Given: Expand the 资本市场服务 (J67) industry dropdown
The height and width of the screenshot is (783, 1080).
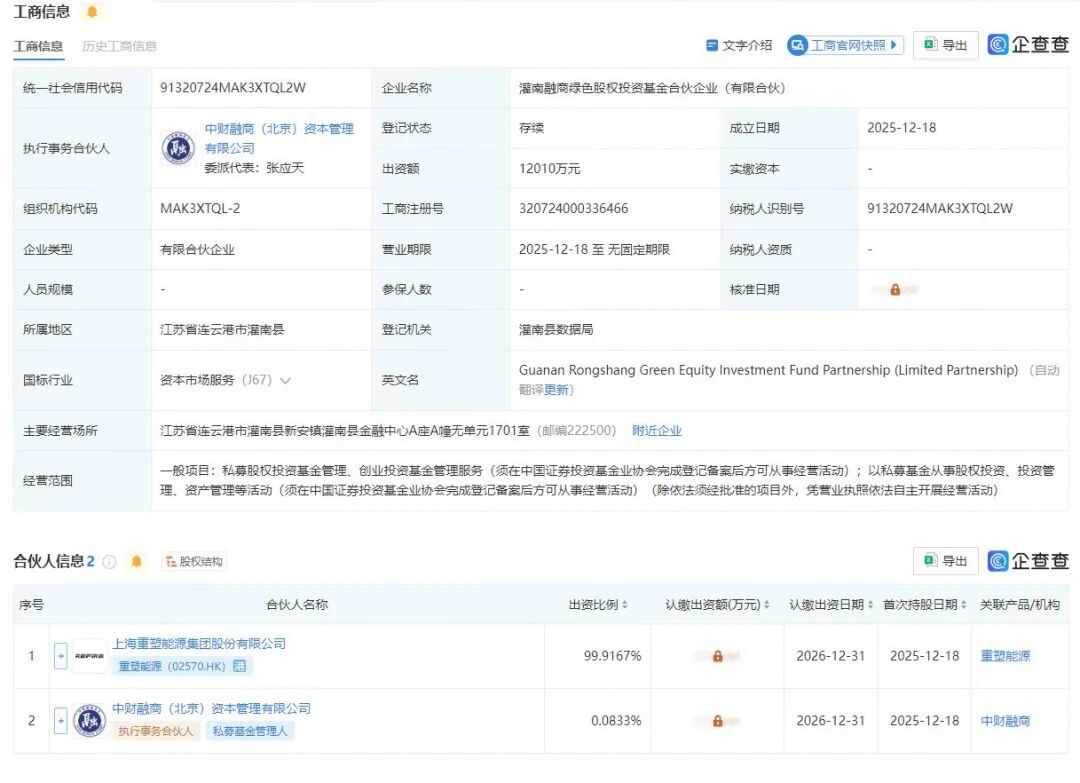Looking at the screenshot, I should [x=285, y=381].
